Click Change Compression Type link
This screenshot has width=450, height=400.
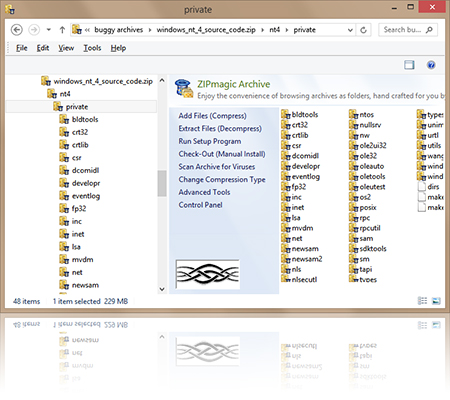point(222,179)
